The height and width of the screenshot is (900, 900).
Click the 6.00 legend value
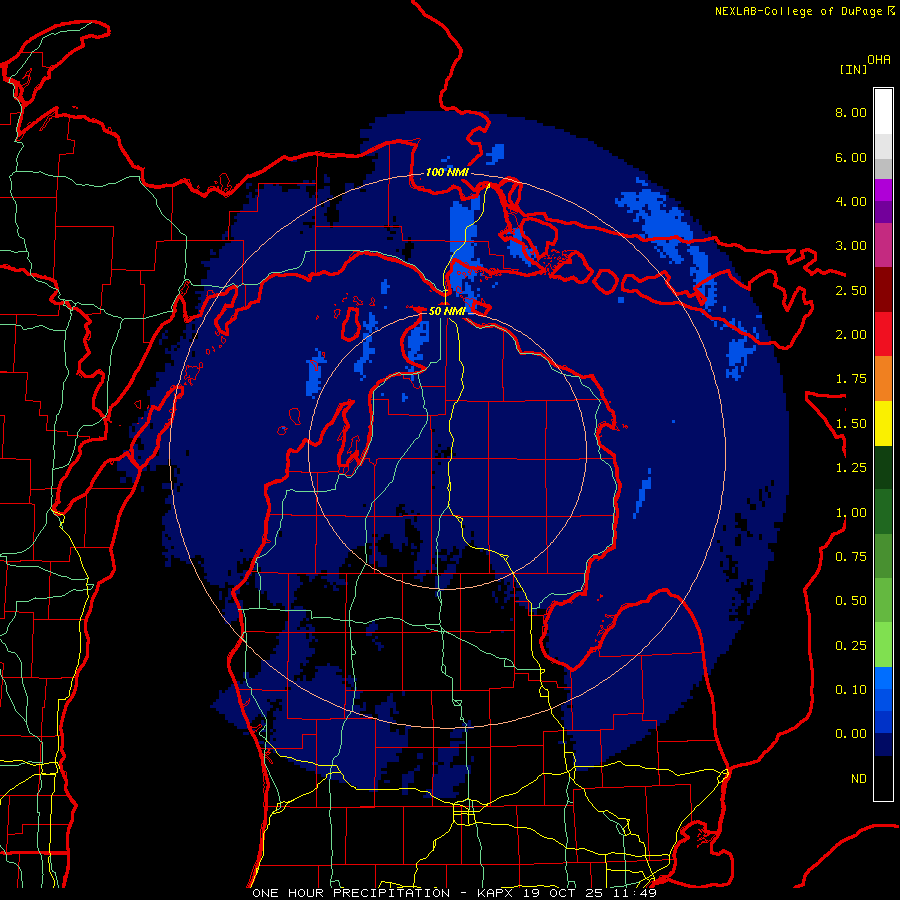(851, 157)
